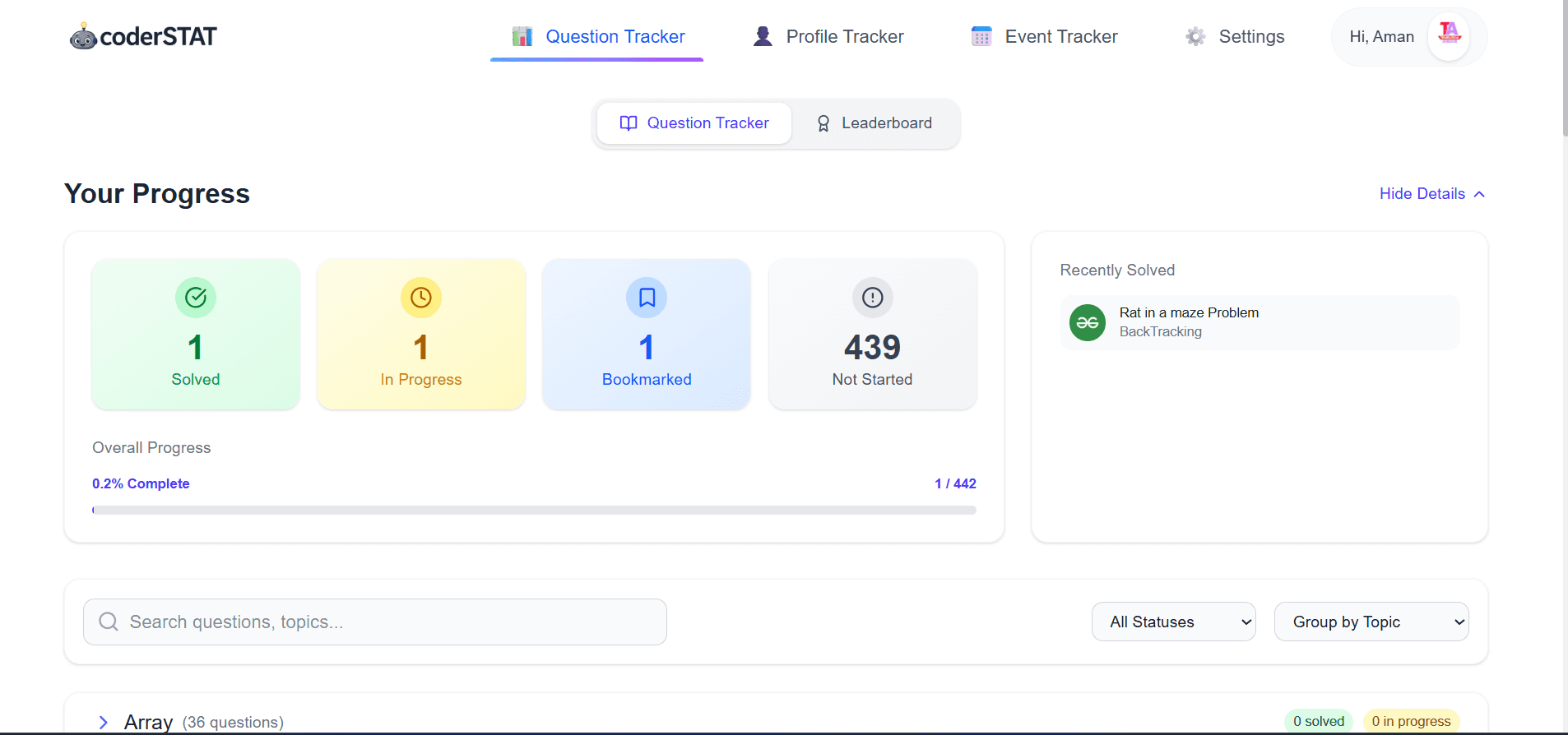Click the Array topic heading text
The width and height of the screenshot is (1568, 735).
coord(148,722)
